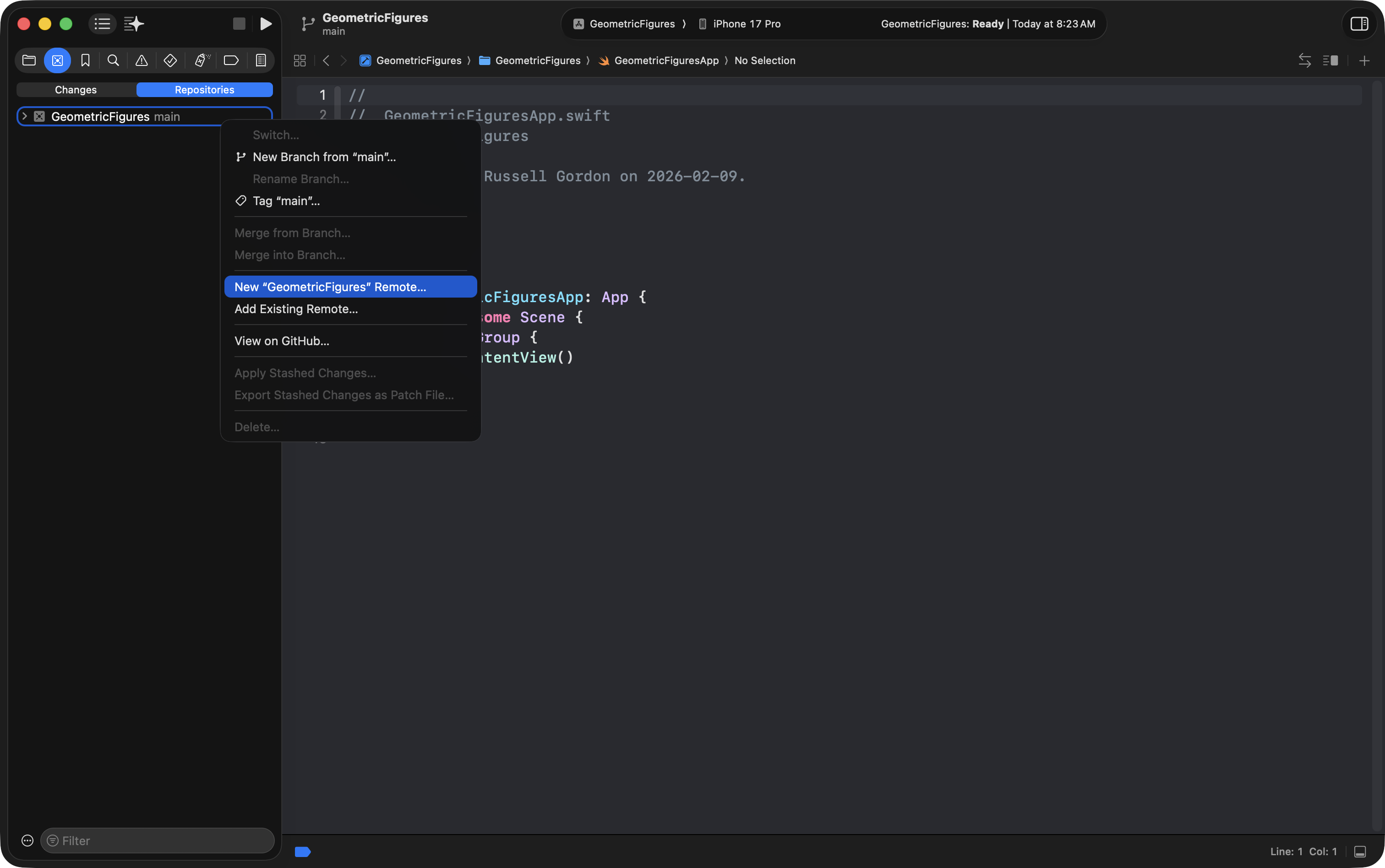Viewport: 1385px width, 868px height.
Task: Expand the GeometricFigures main repository row
Action: coord(24,117)
